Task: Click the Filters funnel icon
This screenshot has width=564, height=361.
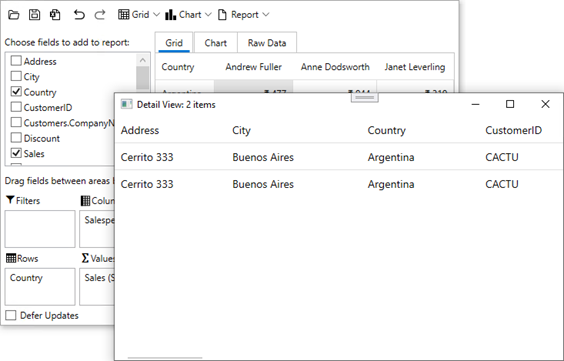Action: [10, 200]
